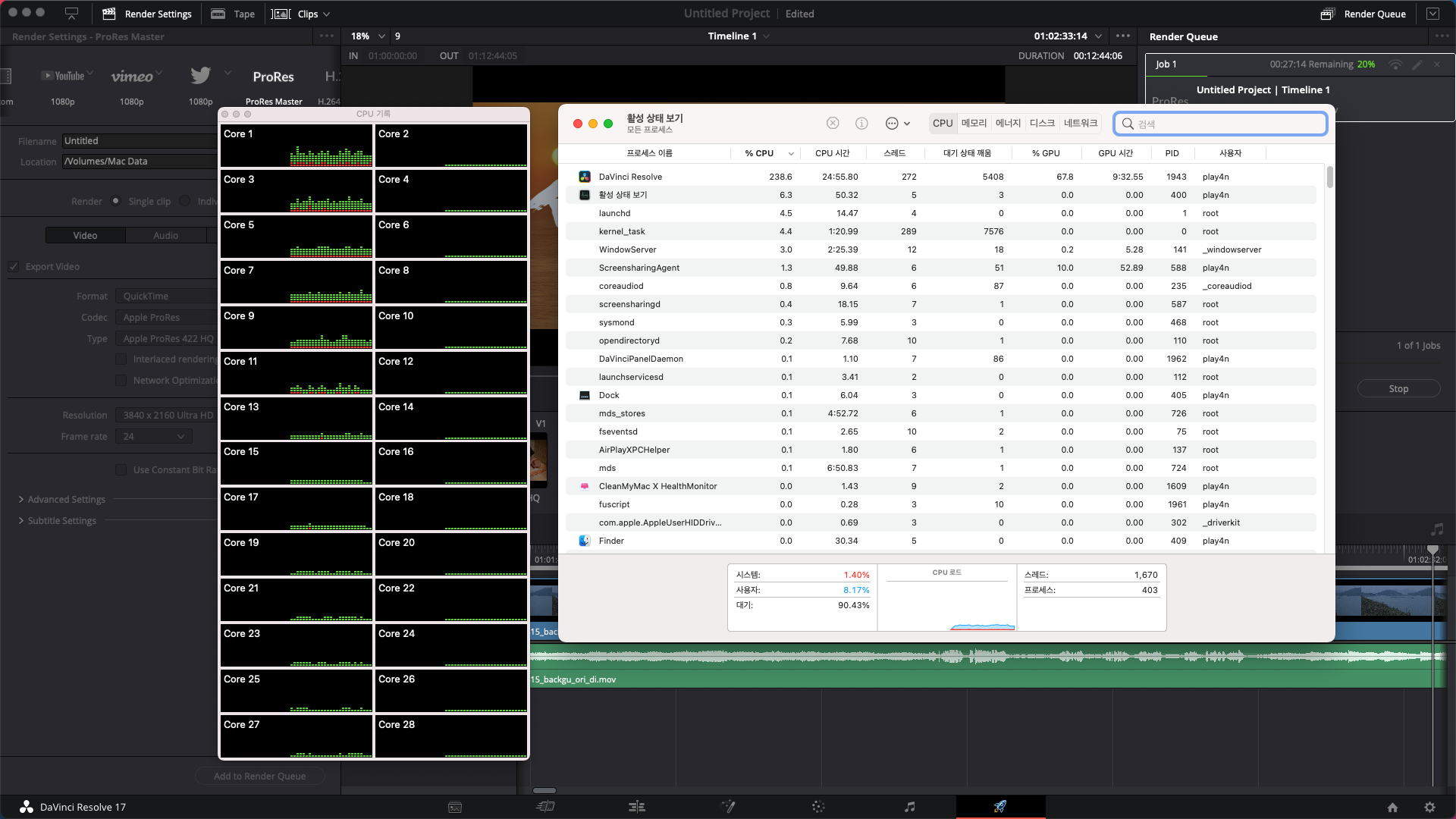The width and height of the screenshot is (1456, 819).
Task: Select the Single clip render option
Action: [x=116, y=201]
